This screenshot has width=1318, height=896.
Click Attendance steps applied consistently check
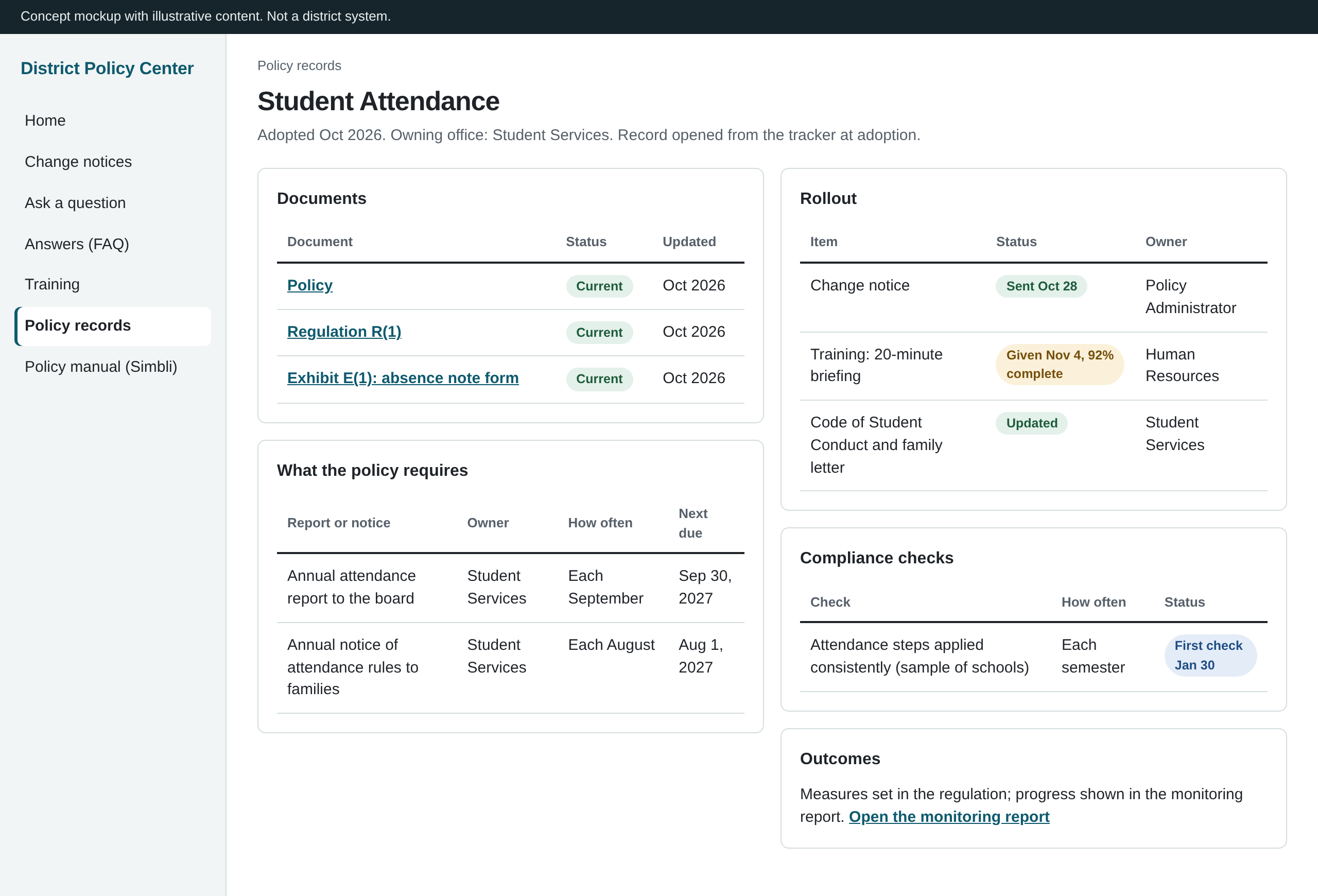click(920, 656)
